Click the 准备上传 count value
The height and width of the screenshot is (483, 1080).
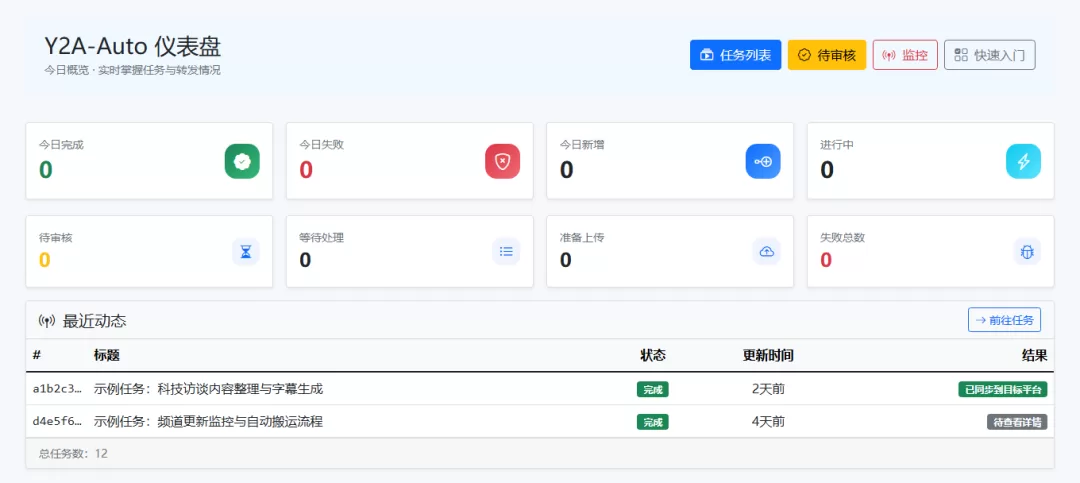pos(565,260)
